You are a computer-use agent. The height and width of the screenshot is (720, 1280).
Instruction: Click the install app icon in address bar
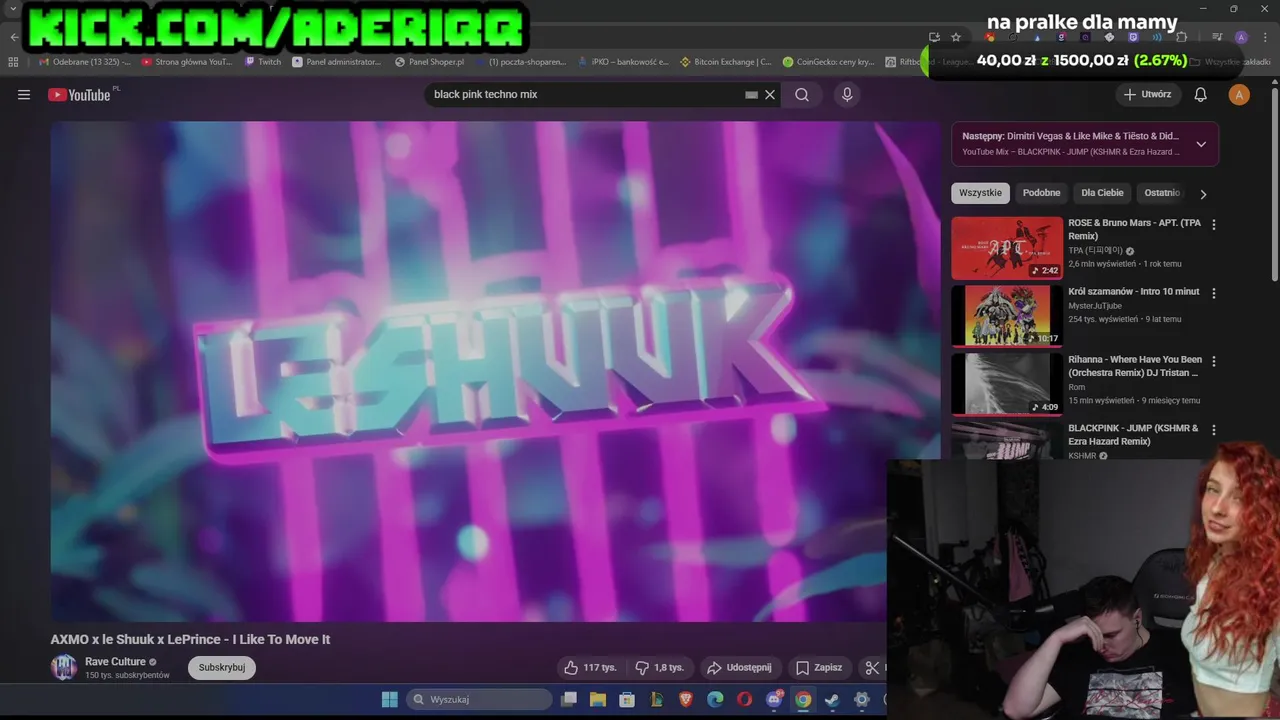(934, 37)
